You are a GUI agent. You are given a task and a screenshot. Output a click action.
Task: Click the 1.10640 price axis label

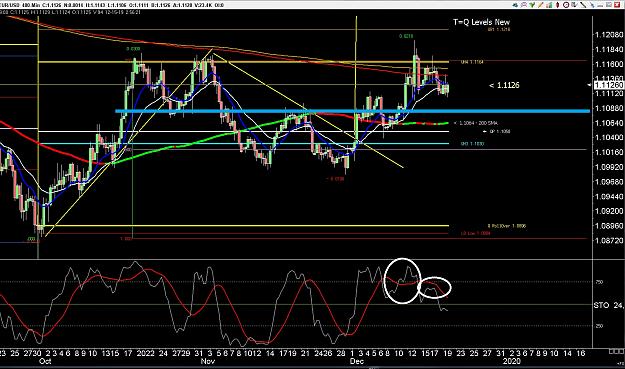click(609, 123)
